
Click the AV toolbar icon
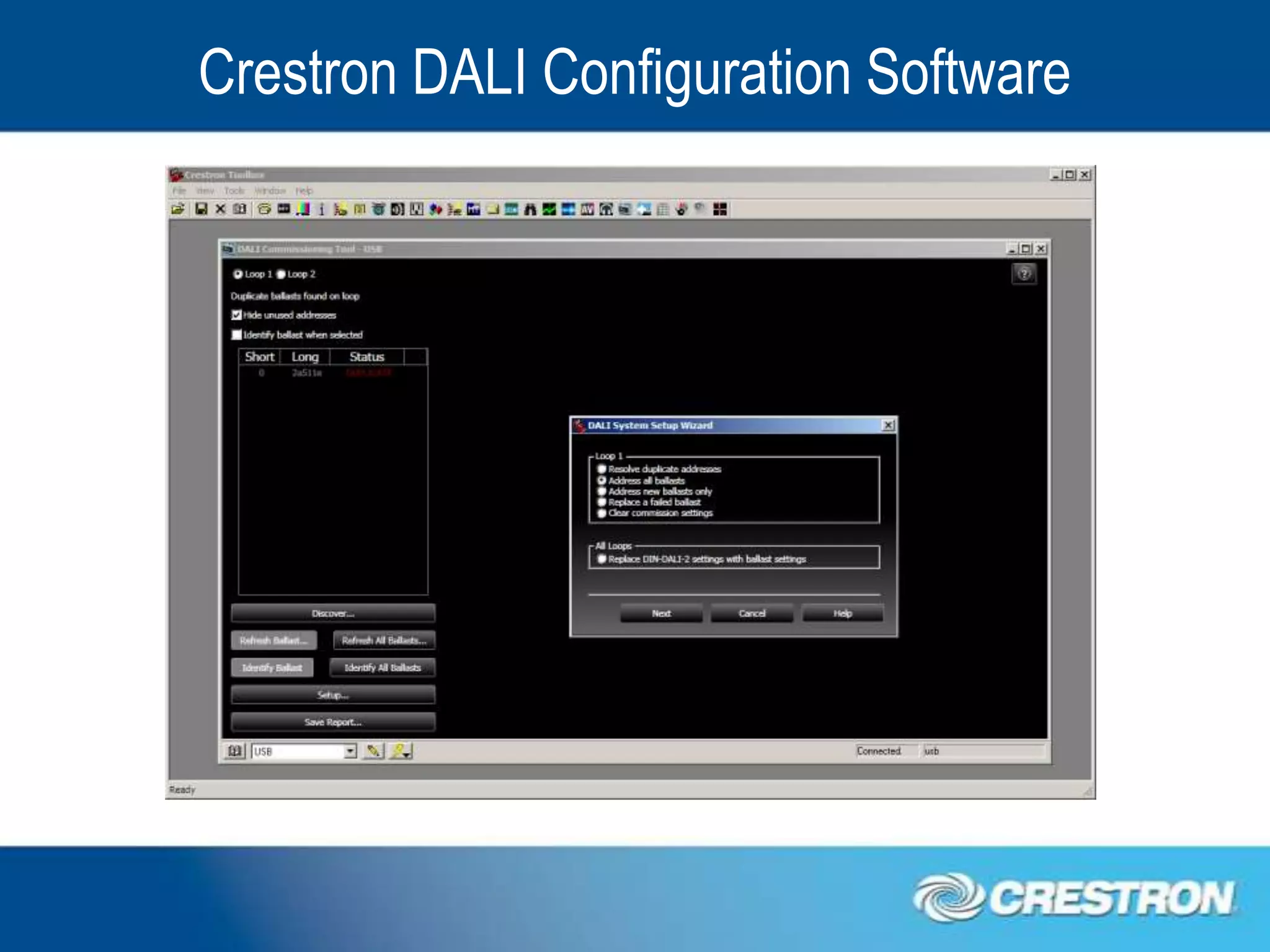[587, 209]
